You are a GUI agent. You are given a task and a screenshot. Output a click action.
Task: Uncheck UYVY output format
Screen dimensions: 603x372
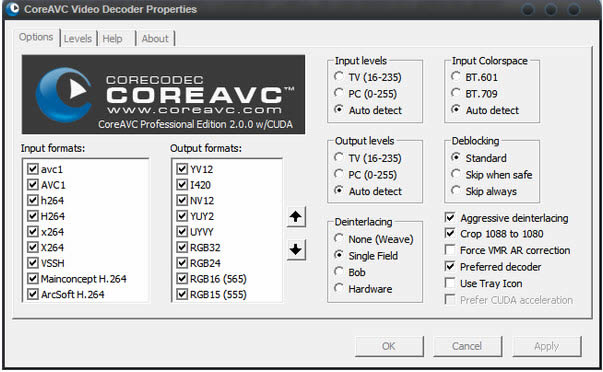pyautogui.click(x=182, y=232)
